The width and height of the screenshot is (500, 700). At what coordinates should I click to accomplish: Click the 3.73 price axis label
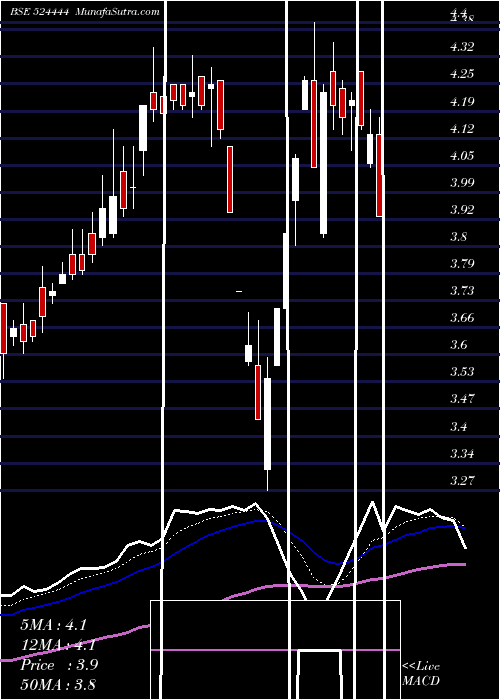click(x=462, y=291)
